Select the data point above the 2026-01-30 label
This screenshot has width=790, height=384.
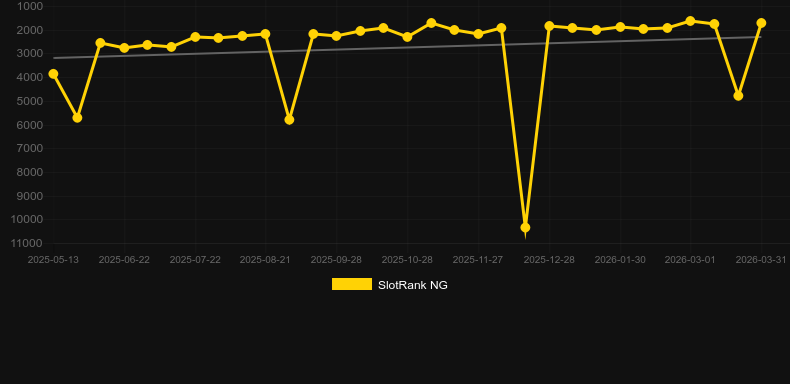(x=620, y=27)
